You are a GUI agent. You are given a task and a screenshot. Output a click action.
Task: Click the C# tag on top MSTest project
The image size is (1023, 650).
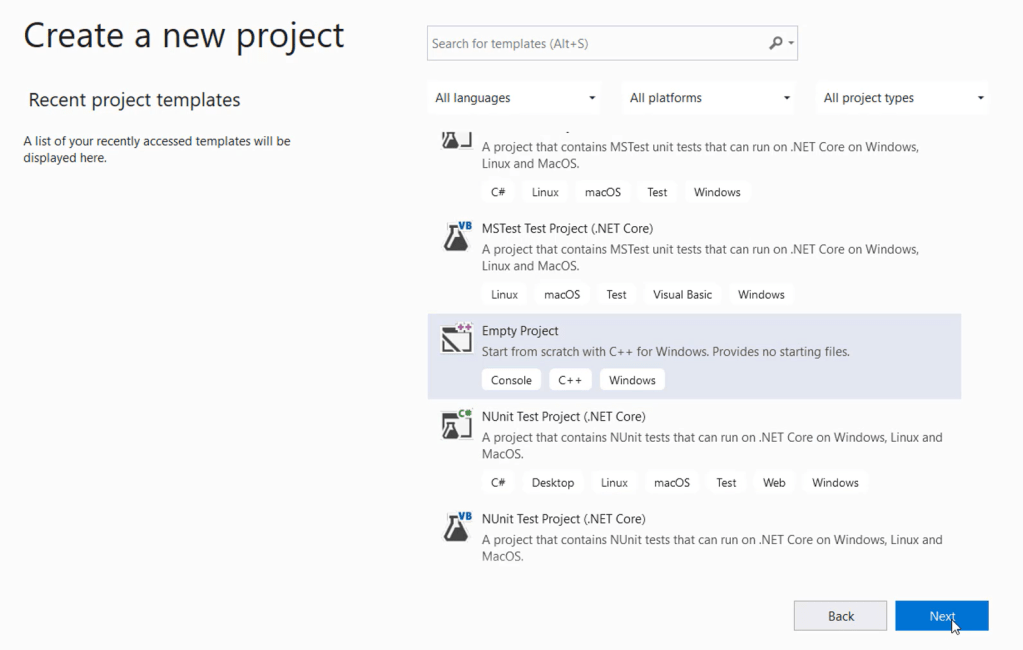(x=498, y=192)
